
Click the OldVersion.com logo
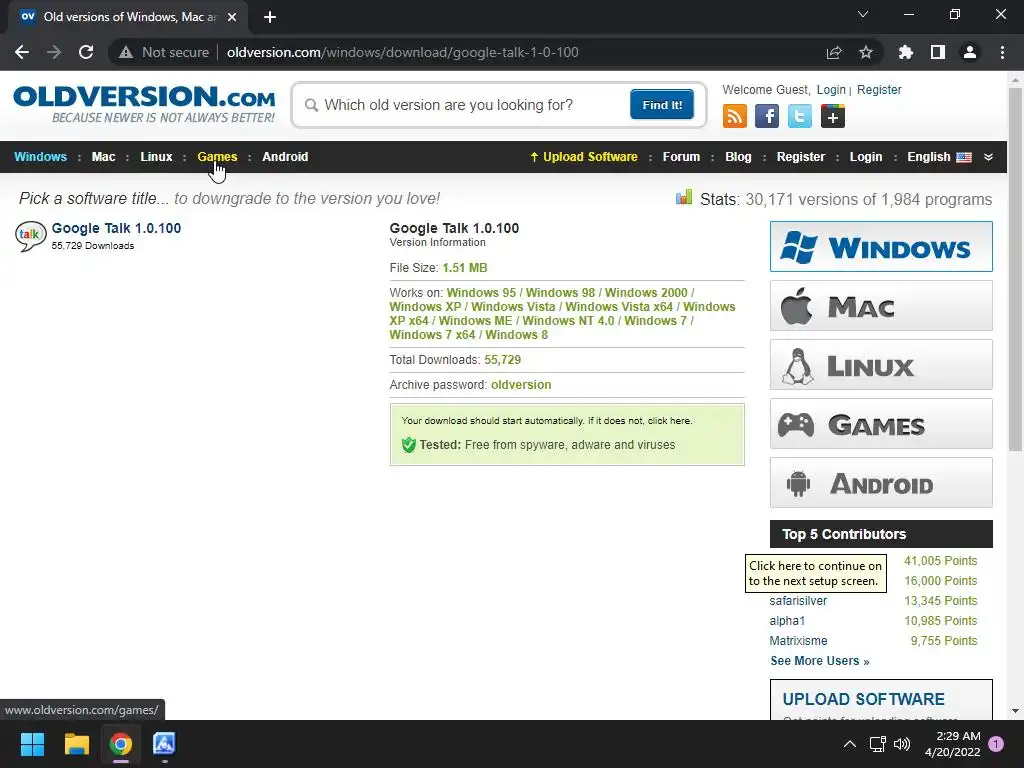[144, 103]
